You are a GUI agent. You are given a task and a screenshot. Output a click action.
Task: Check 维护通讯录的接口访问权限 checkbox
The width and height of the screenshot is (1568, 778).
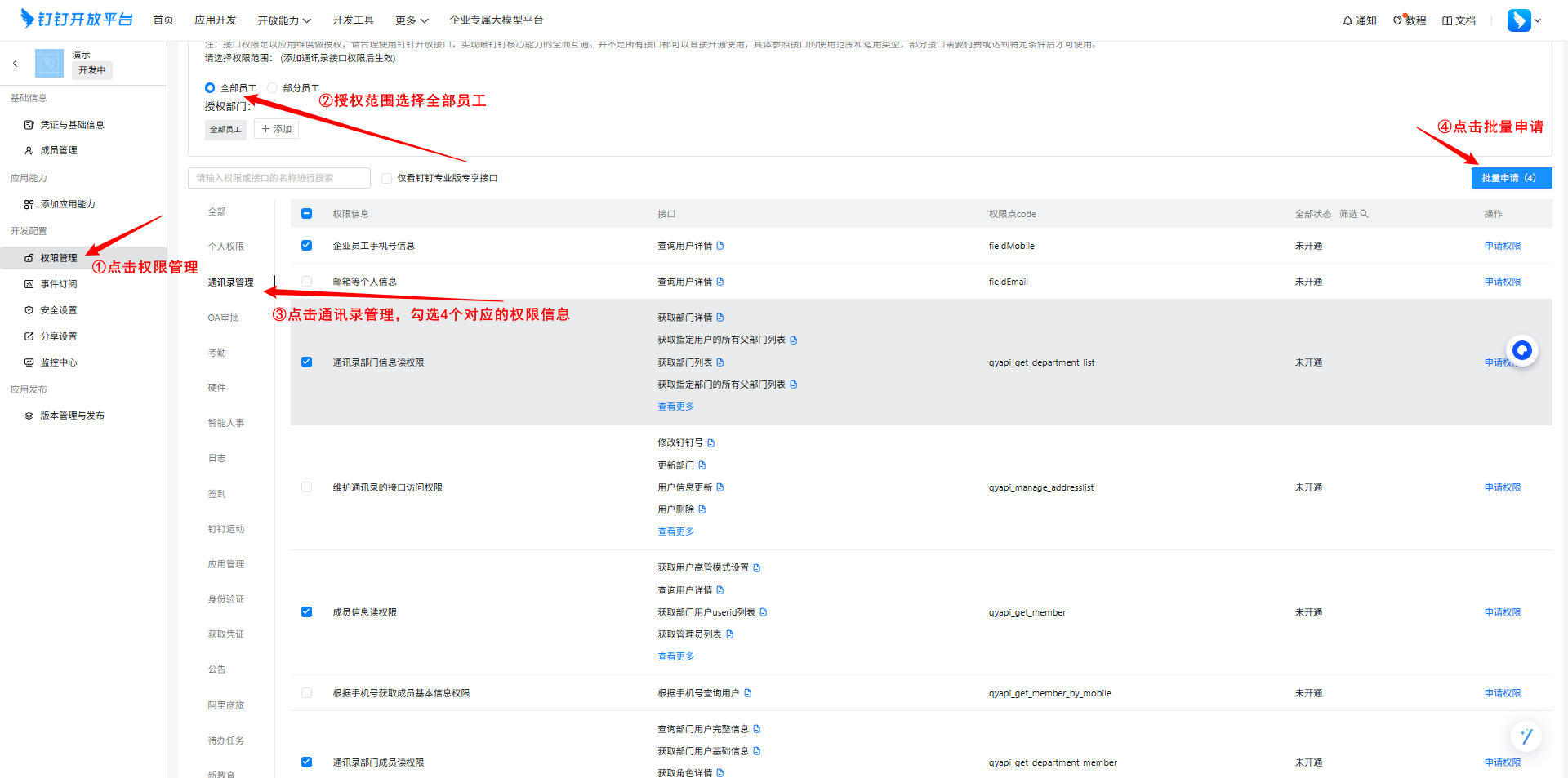(306, 487)
